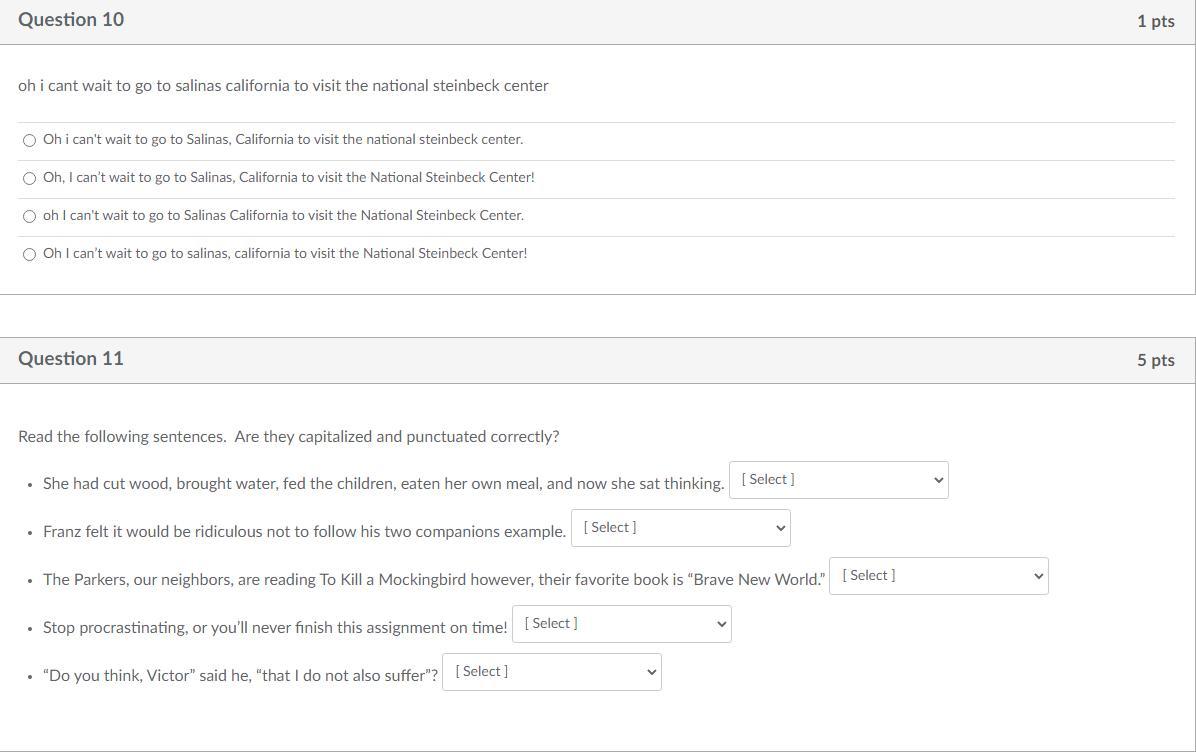The height and width of the screenshot is (752, 1196).
Task: Click the Franz sentence text
Action: click(x=304, y=532)
